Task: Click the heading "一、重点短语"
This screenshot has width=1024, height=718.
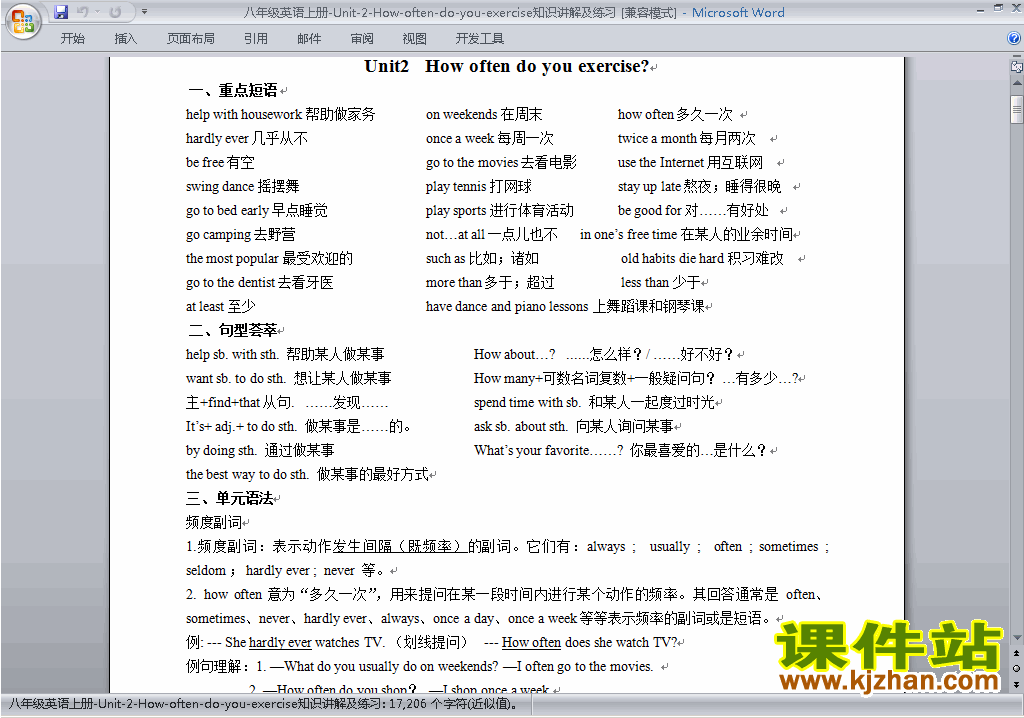Action: (234, 90)
